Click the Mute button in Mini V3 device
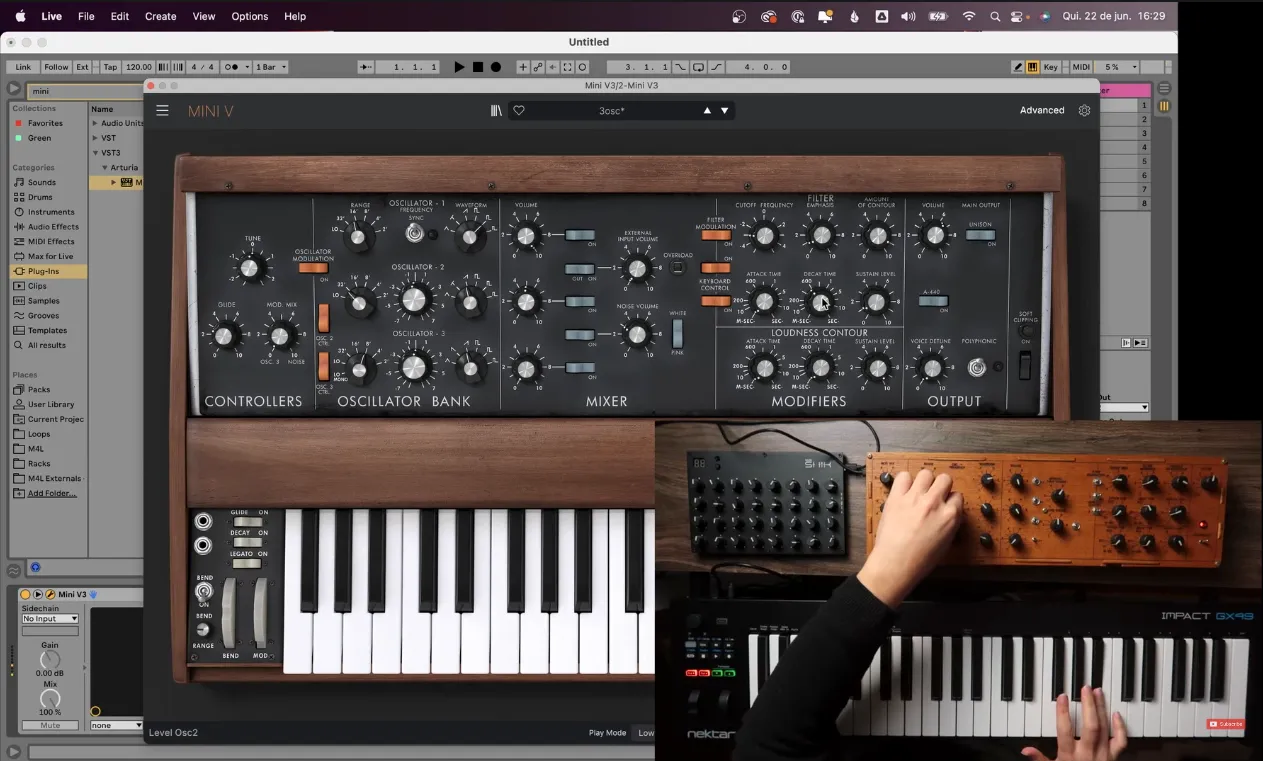 click(50, 725)
